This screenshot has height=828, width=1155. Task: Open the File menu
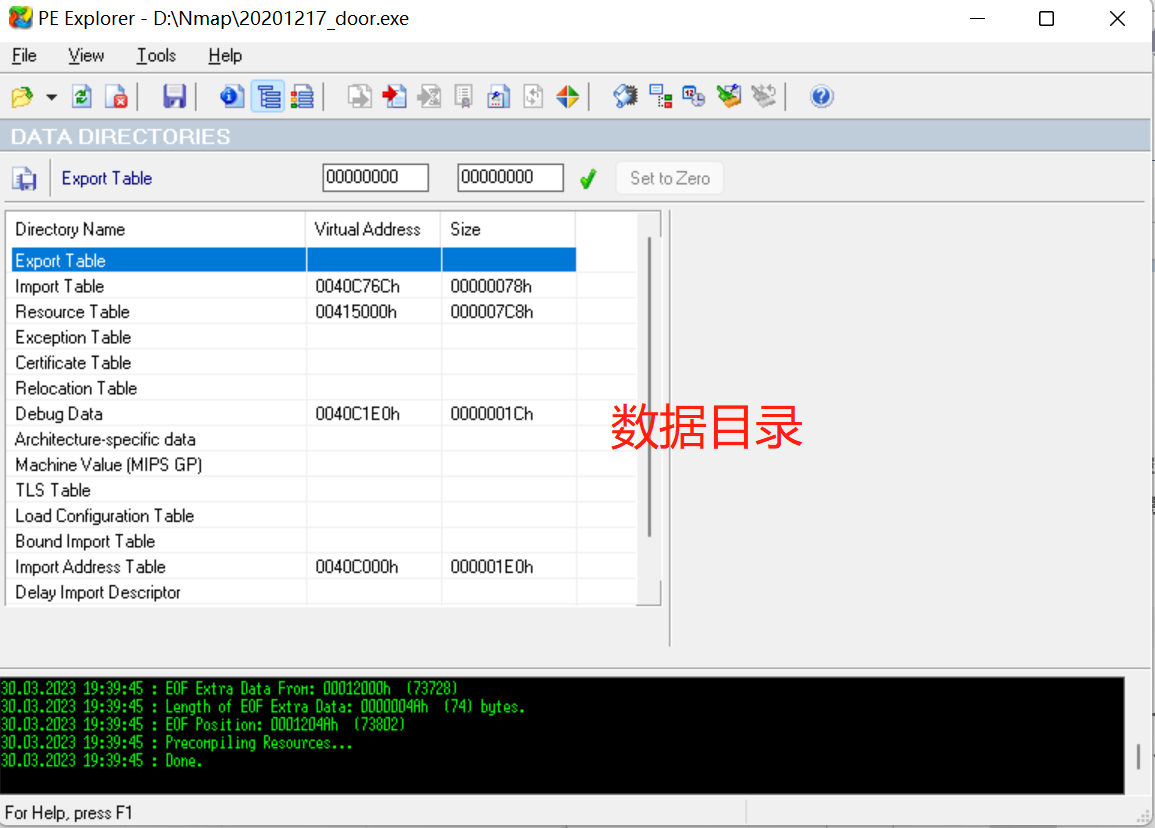click(x=24, y=56)
